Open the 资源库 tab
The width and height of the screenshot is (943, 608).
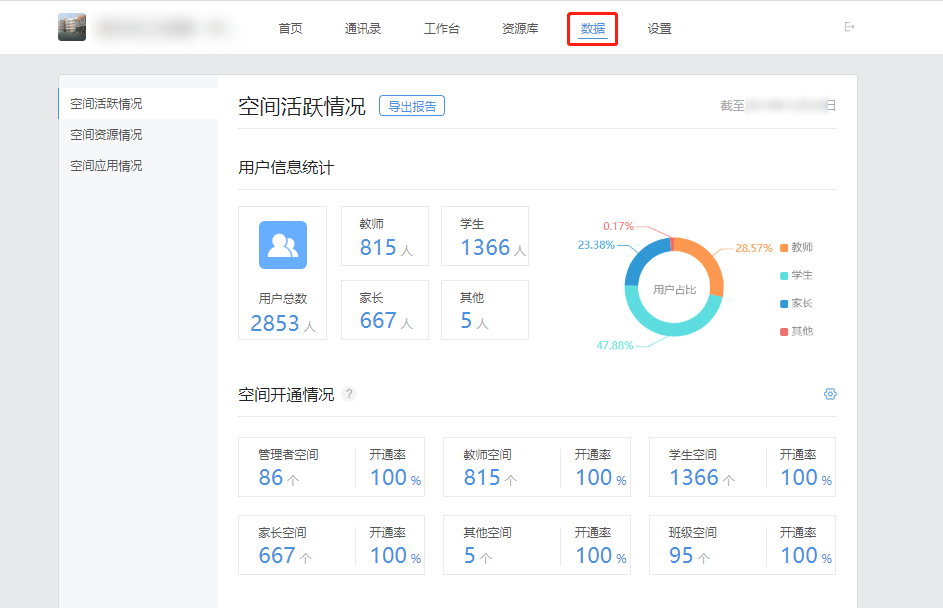[520, 29]
